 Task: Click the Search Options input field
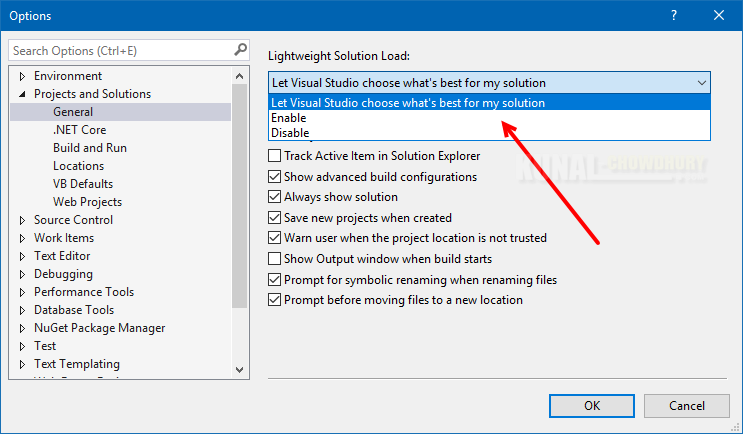pyautogui.click(x=120, y=50)
